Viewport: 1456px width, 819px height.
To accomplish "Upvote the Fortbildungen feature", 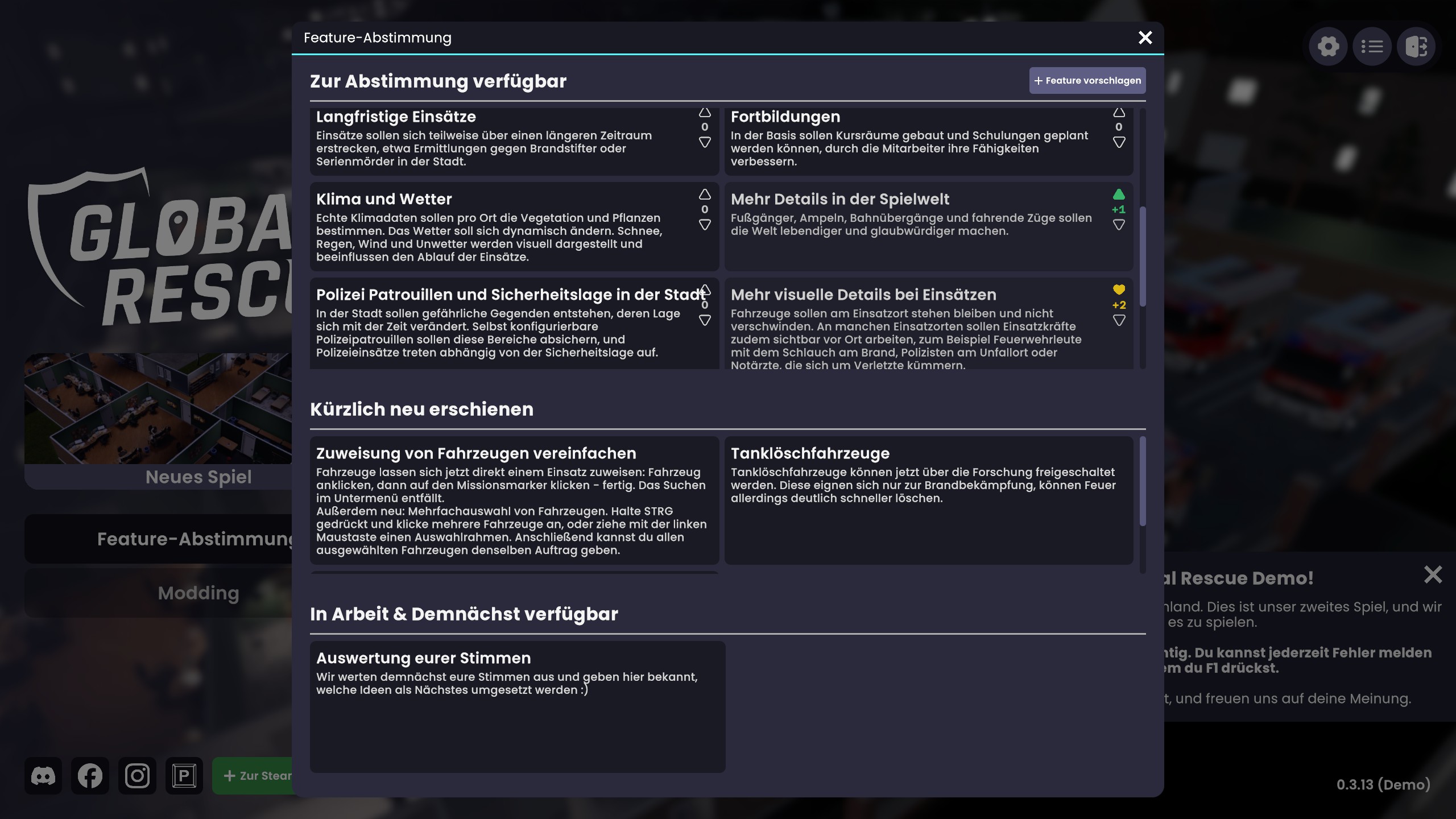I will [1119, 113].
